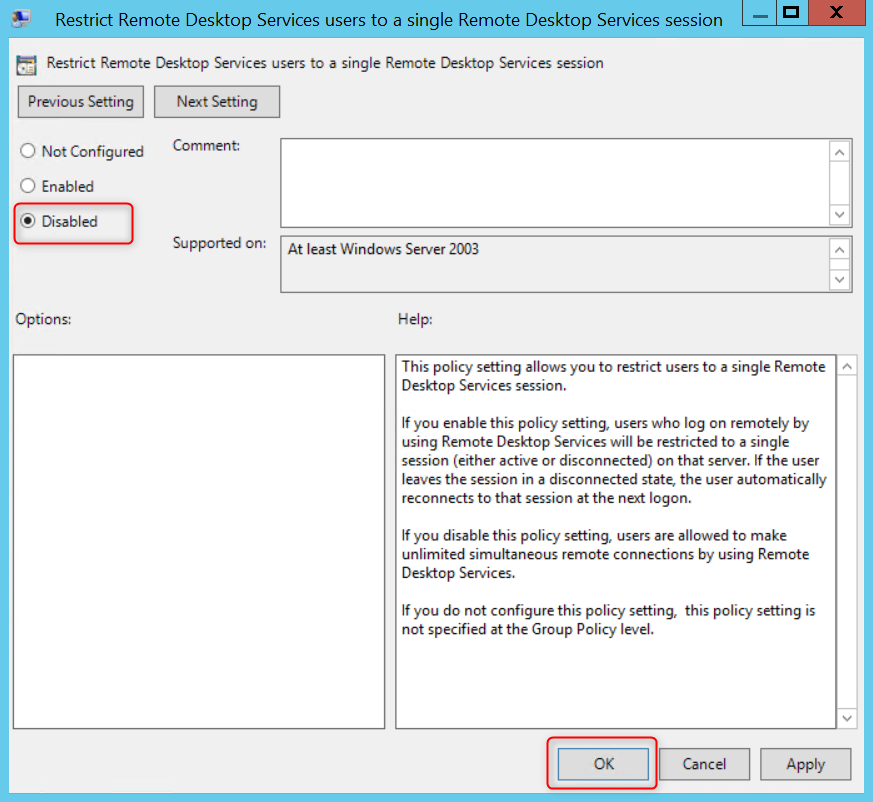This screenshot has height=802, width=873.
Task: Go to Next Setting
Action: tap(217, 101)
